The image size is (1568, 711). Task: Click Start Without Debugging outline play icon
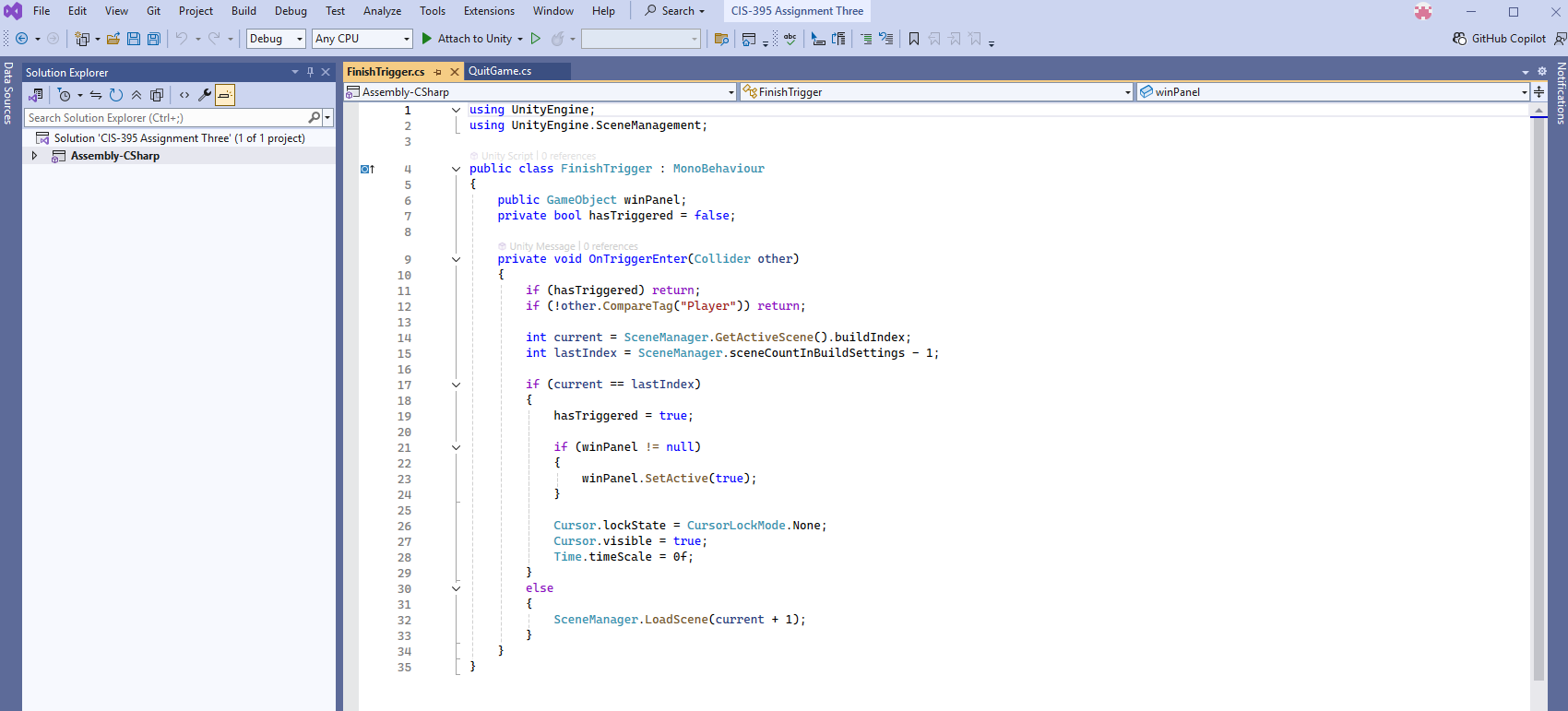(x=536, y=39)
